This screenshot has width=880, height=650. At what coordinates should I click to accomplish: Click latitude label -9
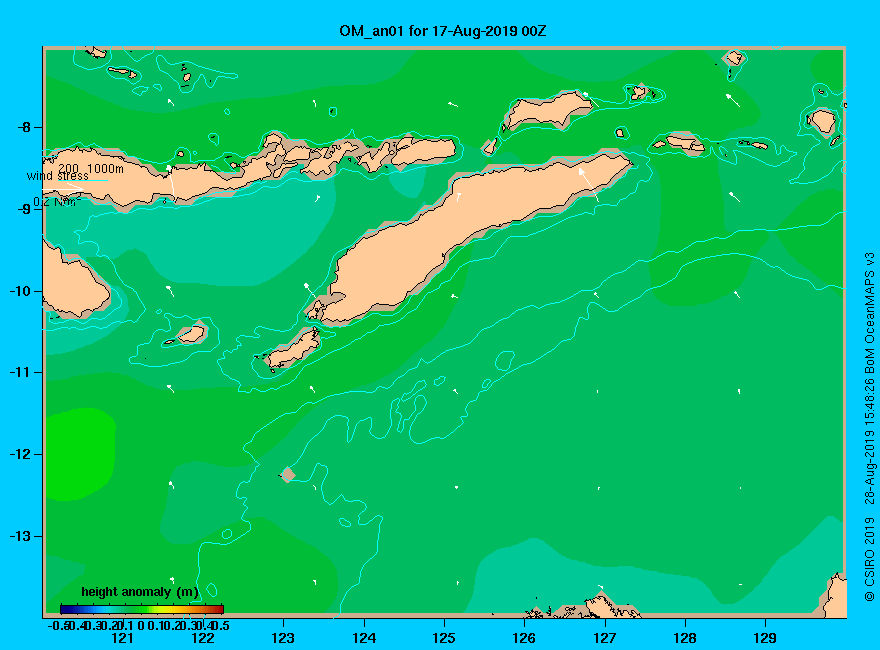(x=25, y=209)
